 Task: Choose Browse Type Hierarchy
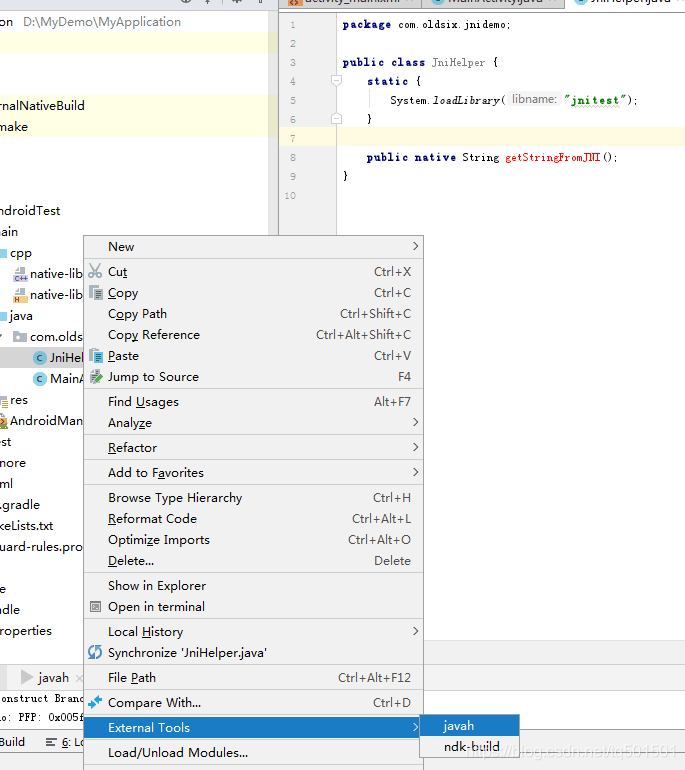[253, 497]
